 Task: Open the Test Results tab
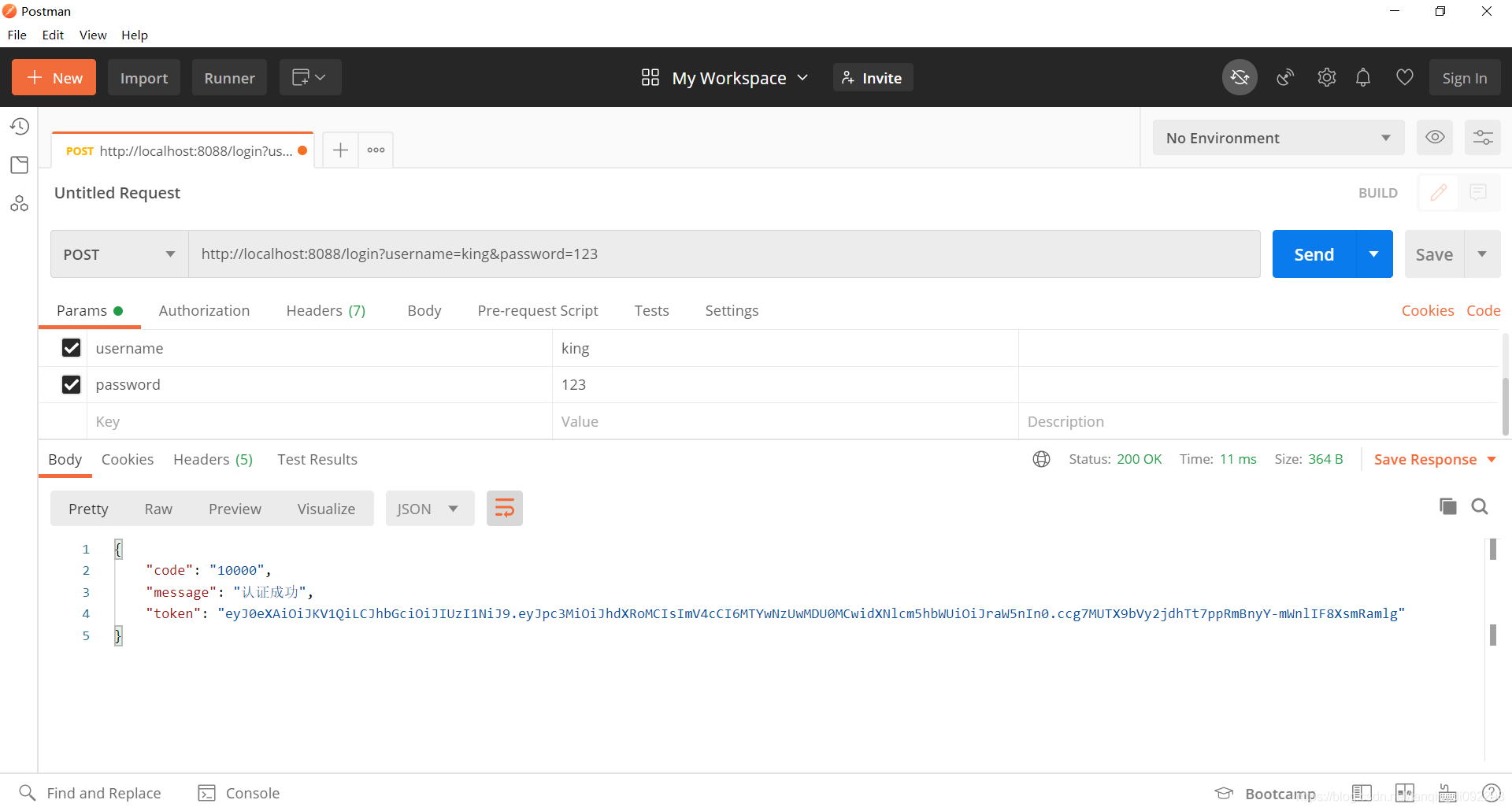point(317,459)
